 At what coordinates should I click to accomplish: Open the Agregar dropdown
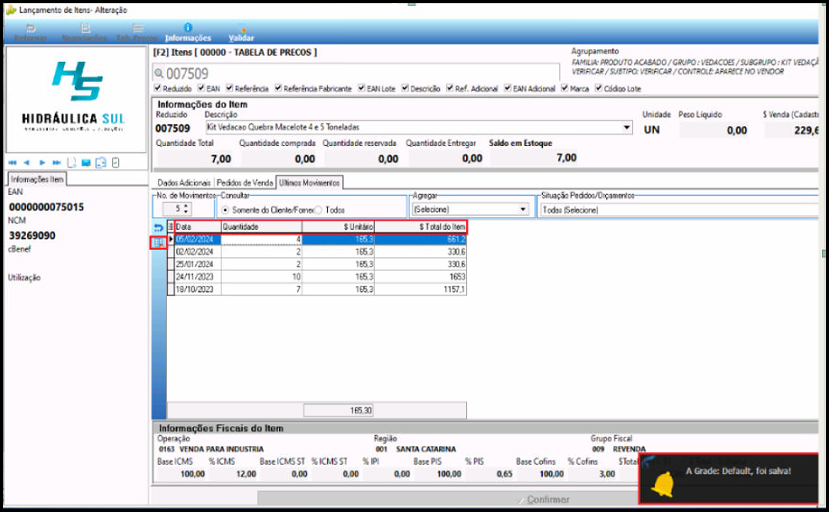pyautogui.click(x=471, y=209)
